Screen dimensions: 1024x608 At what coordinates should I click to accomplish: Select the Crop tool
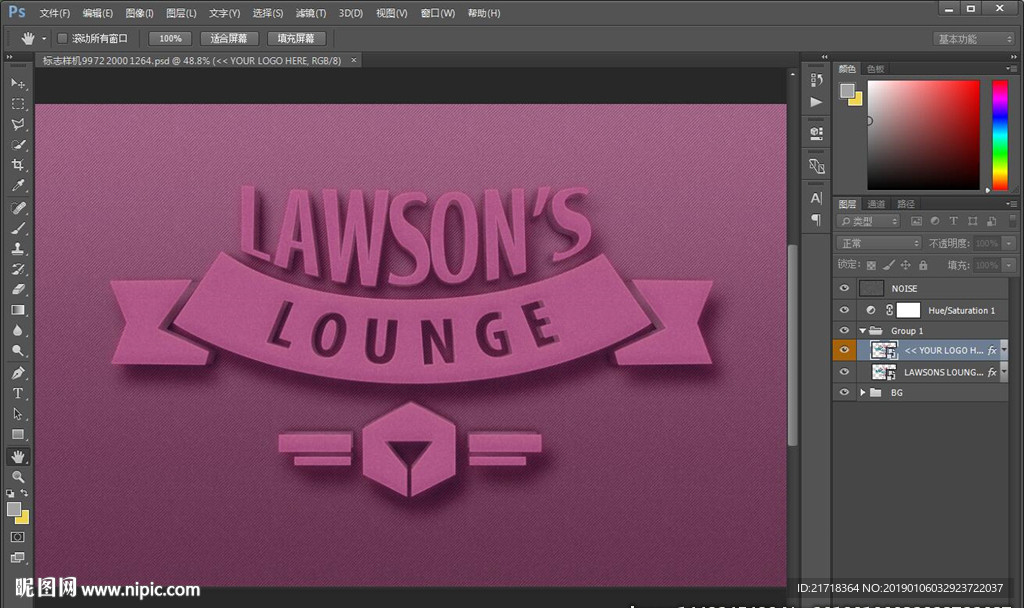click(x=18, y=165)
